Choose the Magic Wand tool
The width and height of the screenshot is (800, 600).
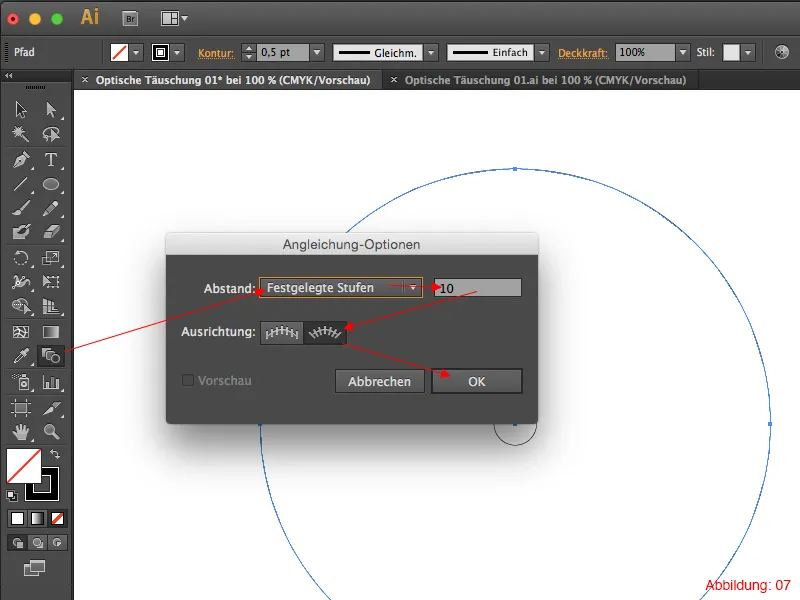(21, 134)
